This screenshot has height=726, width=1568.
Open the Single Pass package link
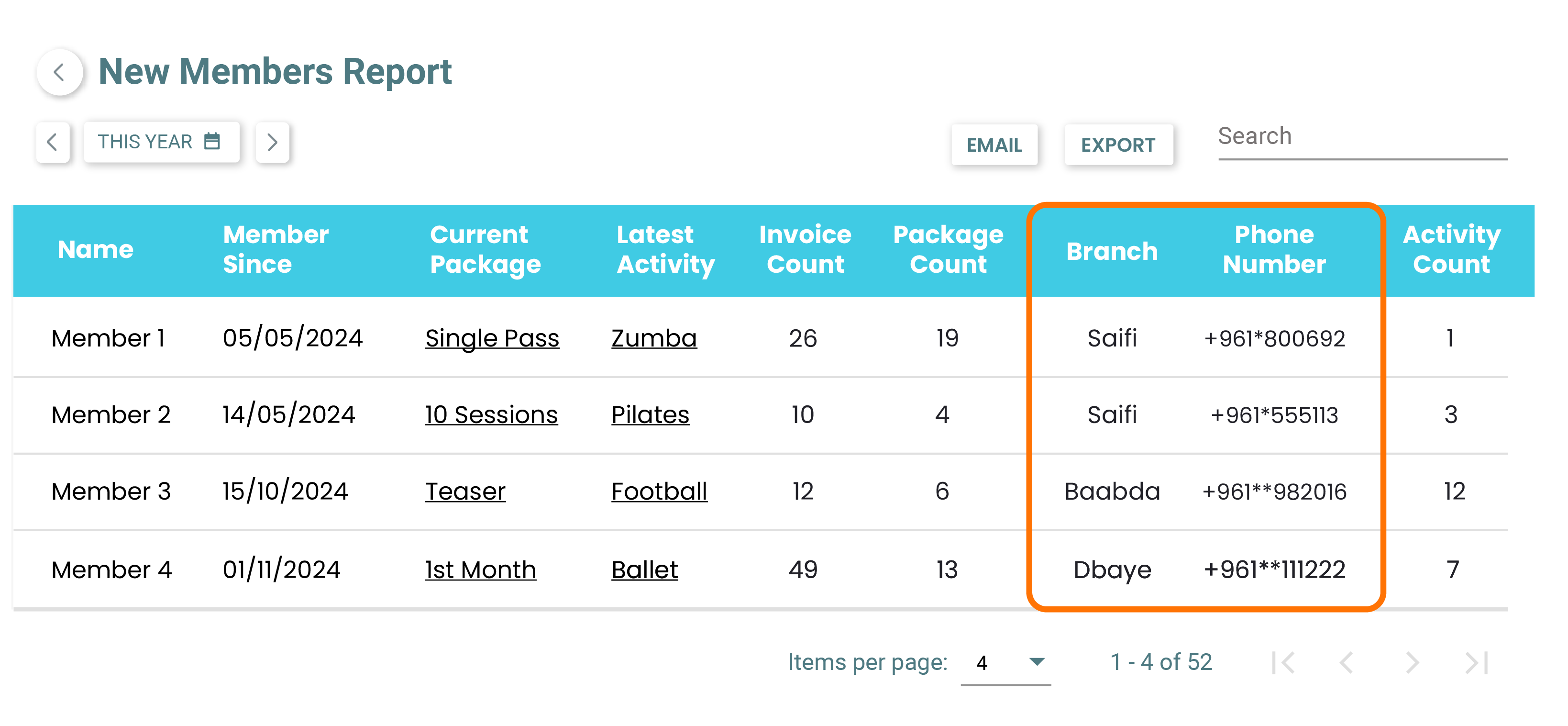[492, 338]
